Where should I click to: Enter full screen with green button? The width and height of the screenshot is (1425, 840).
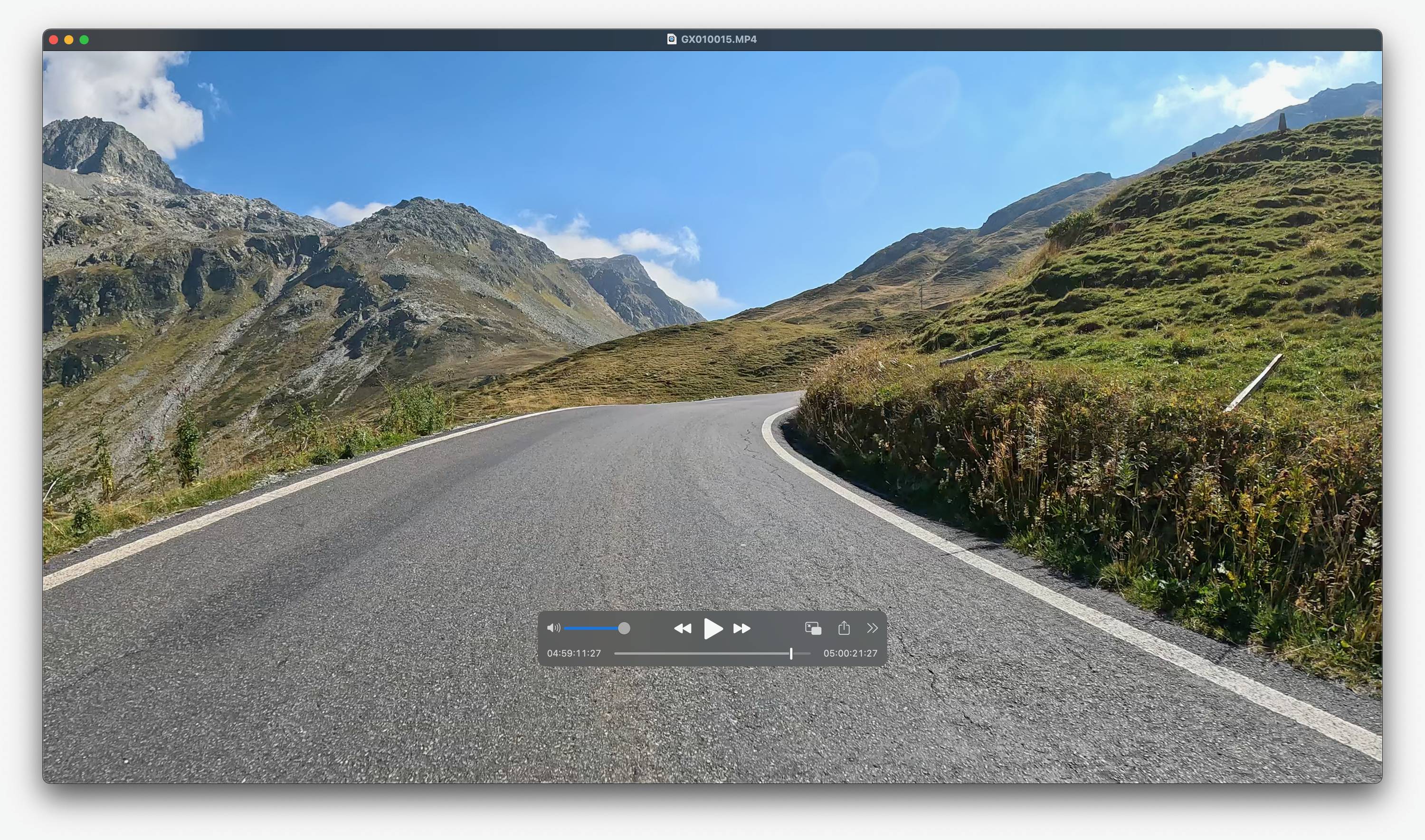[84, 39]
